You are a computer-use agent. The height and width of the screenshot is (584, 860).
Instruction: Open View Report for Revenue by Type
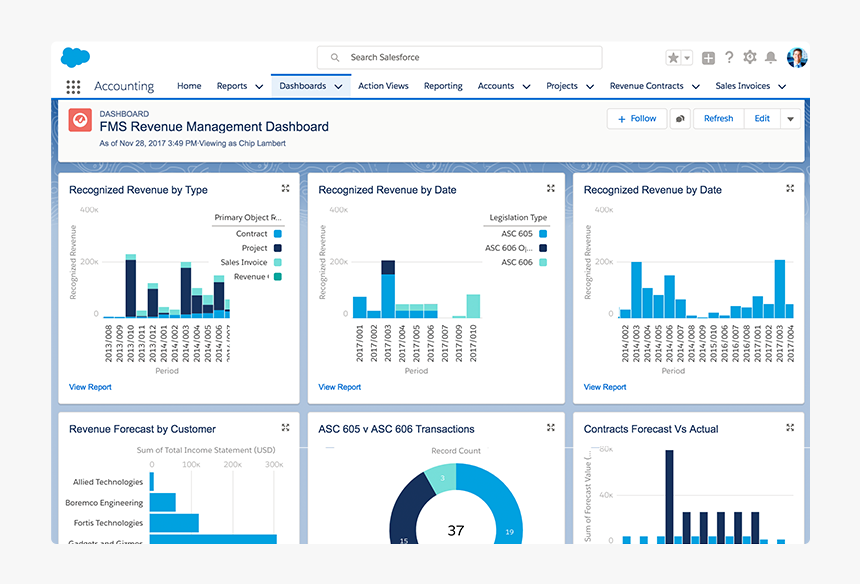pos(90,387)
